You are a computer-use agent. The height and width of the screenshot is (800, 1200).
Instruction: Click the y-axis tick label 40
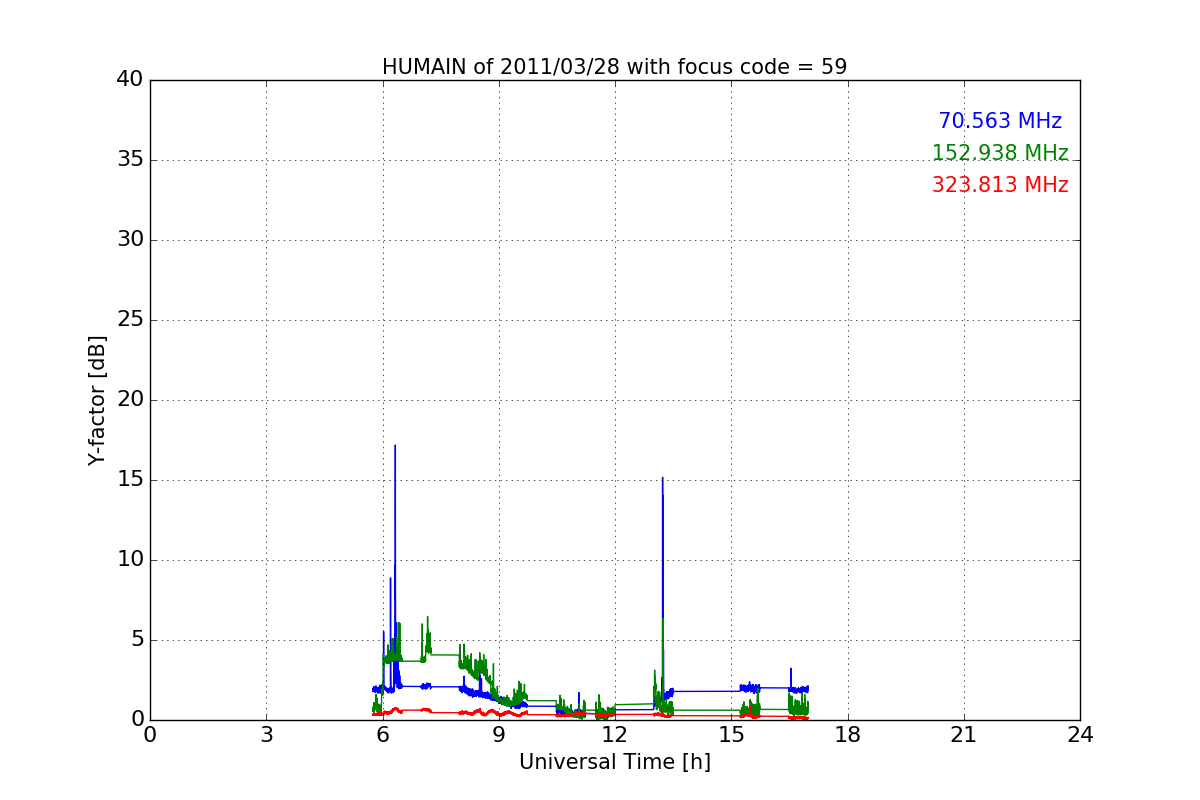point(130,80)
